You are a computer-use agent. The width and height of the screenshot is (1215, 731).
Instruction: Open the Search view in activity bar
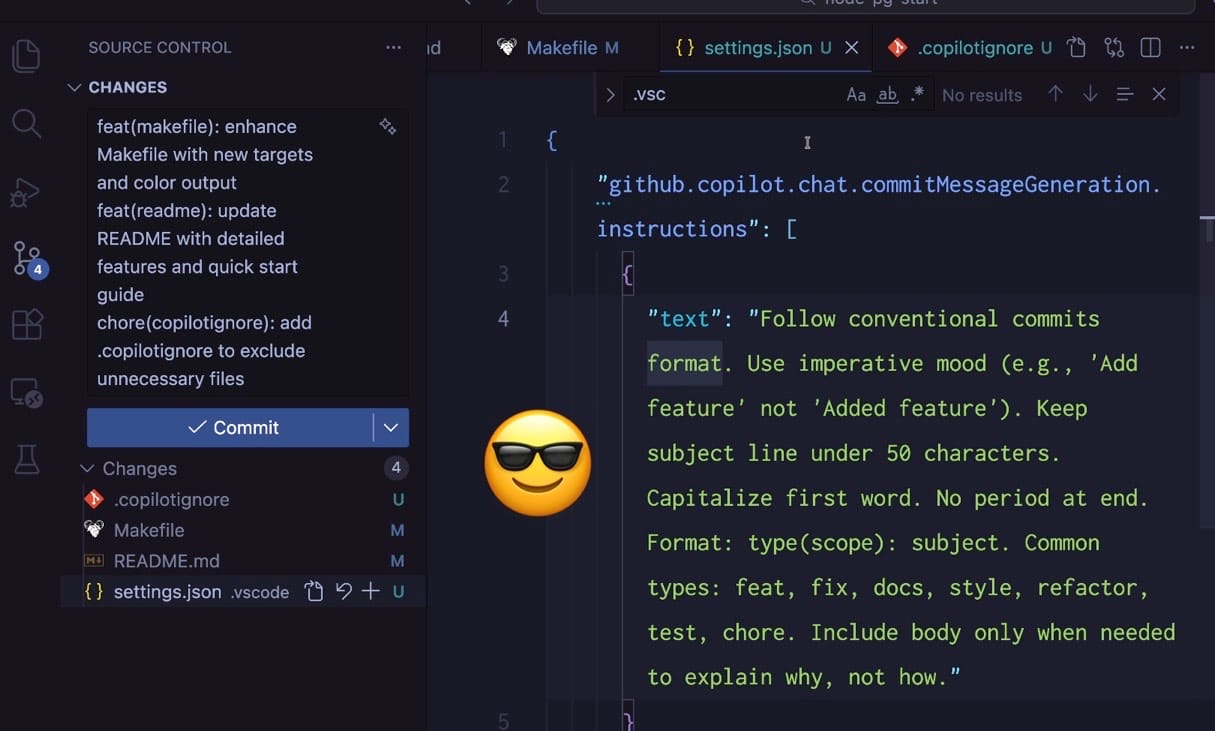27,124
